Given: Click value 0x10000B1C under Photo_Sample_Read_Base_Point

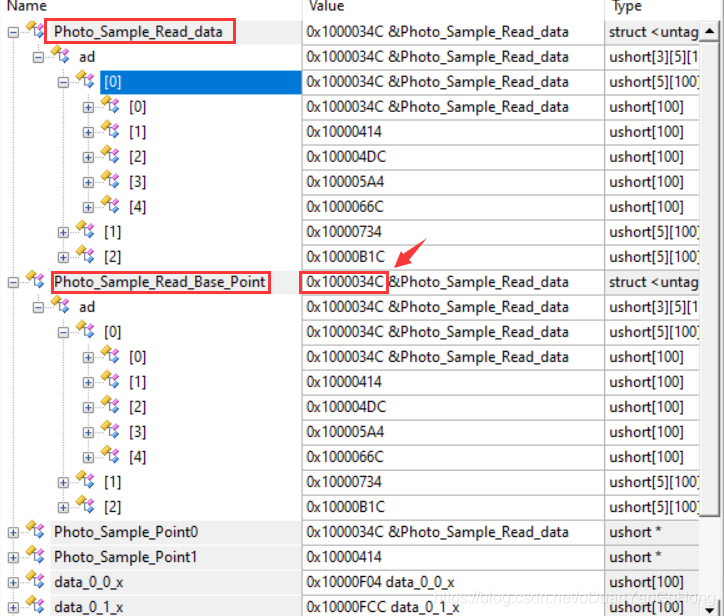Looking at the screenshot, I should click(x=345, y=507).
